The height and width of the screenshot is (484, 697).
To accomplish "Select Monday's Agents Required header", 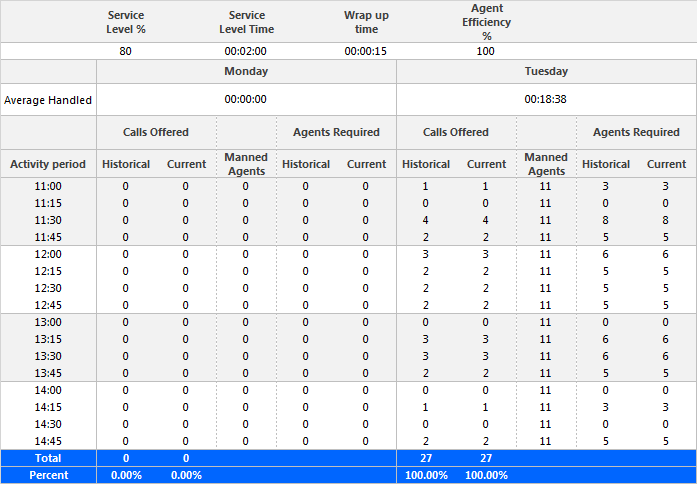I will pyautogui.click(x=336, y=132).
